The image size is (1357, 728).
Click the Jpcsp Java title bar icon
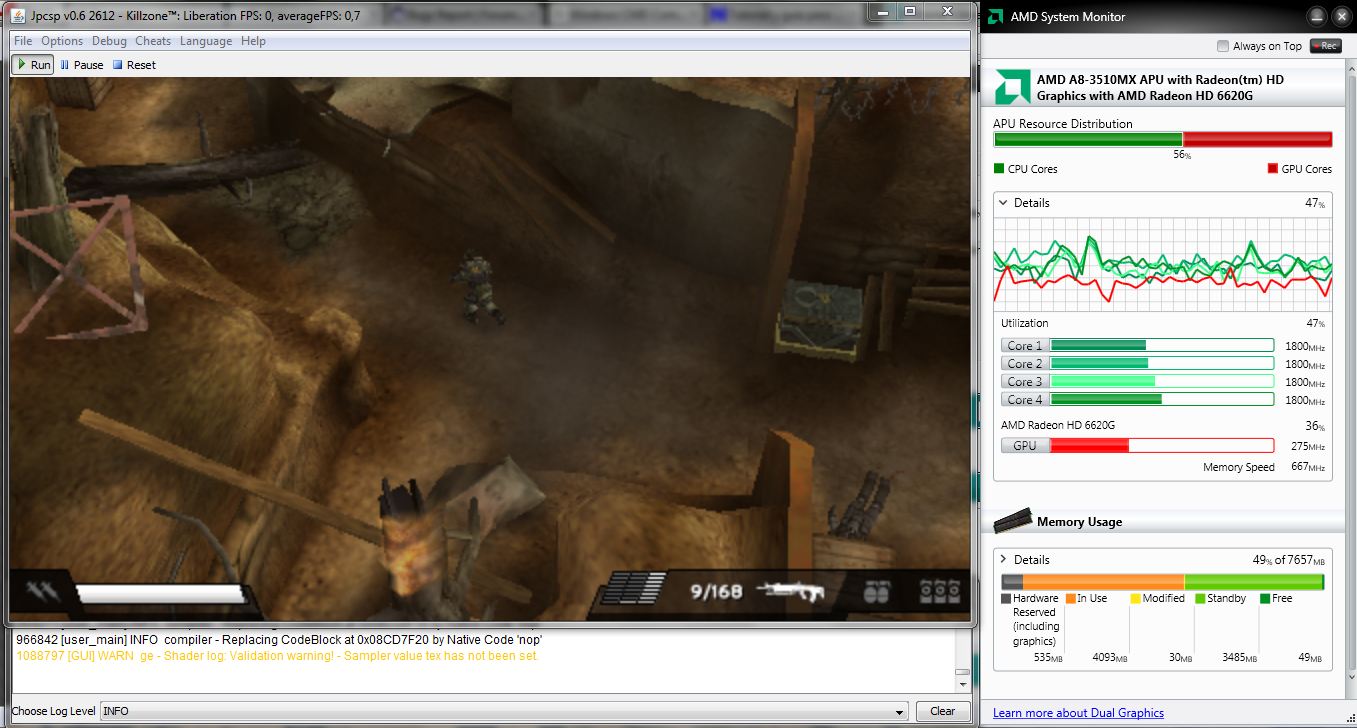(x=18, y=16)
